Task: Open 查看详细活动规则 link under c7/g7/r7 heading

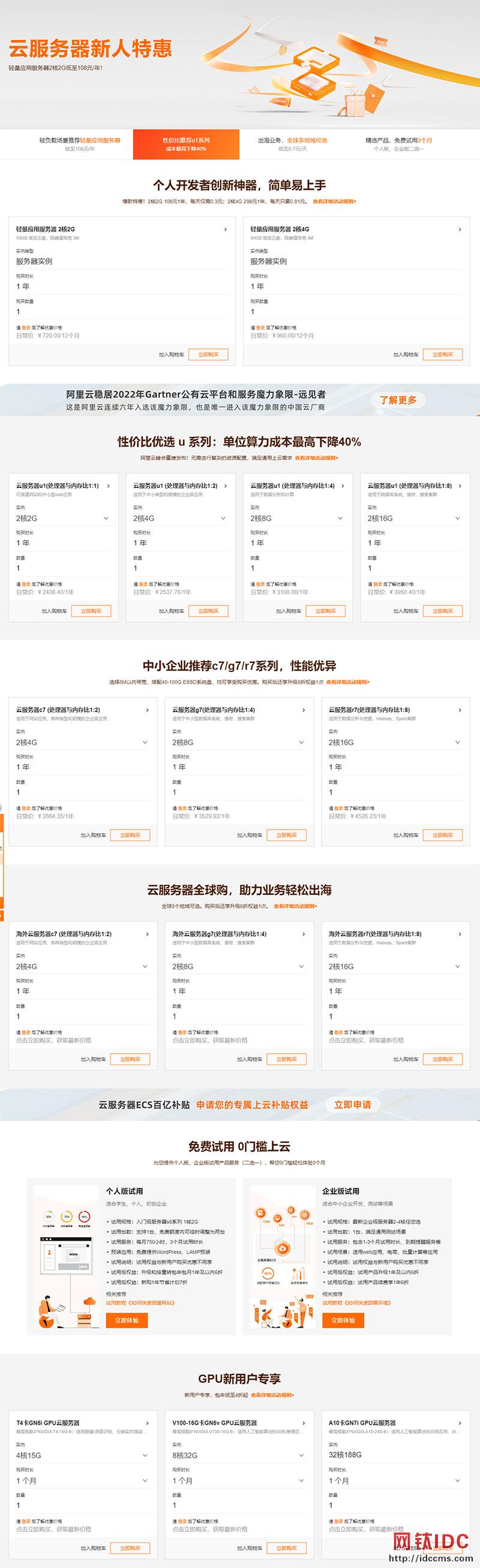Action: pos(347,682)
